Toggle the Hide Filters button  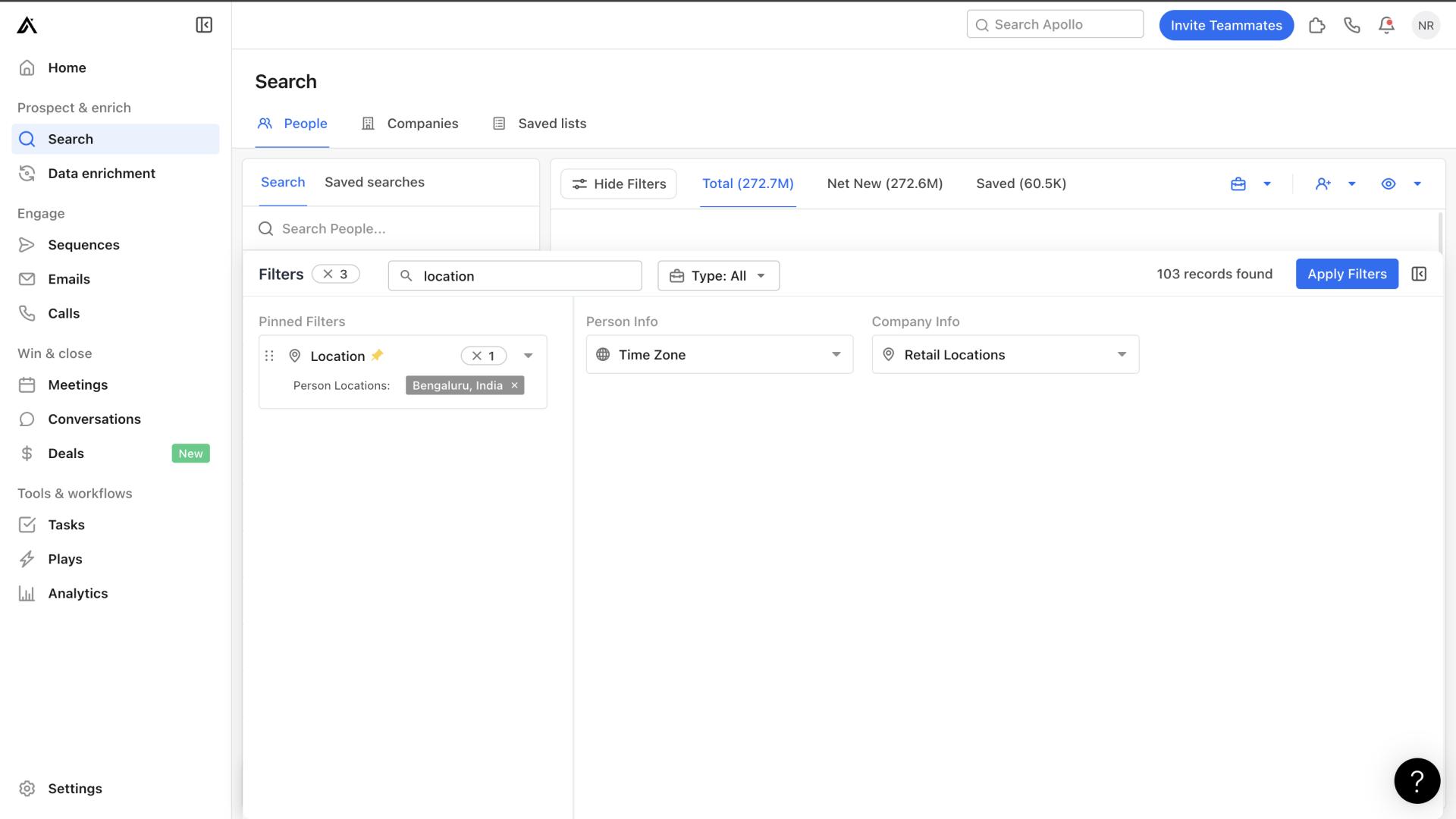click(x=618, y=183)
